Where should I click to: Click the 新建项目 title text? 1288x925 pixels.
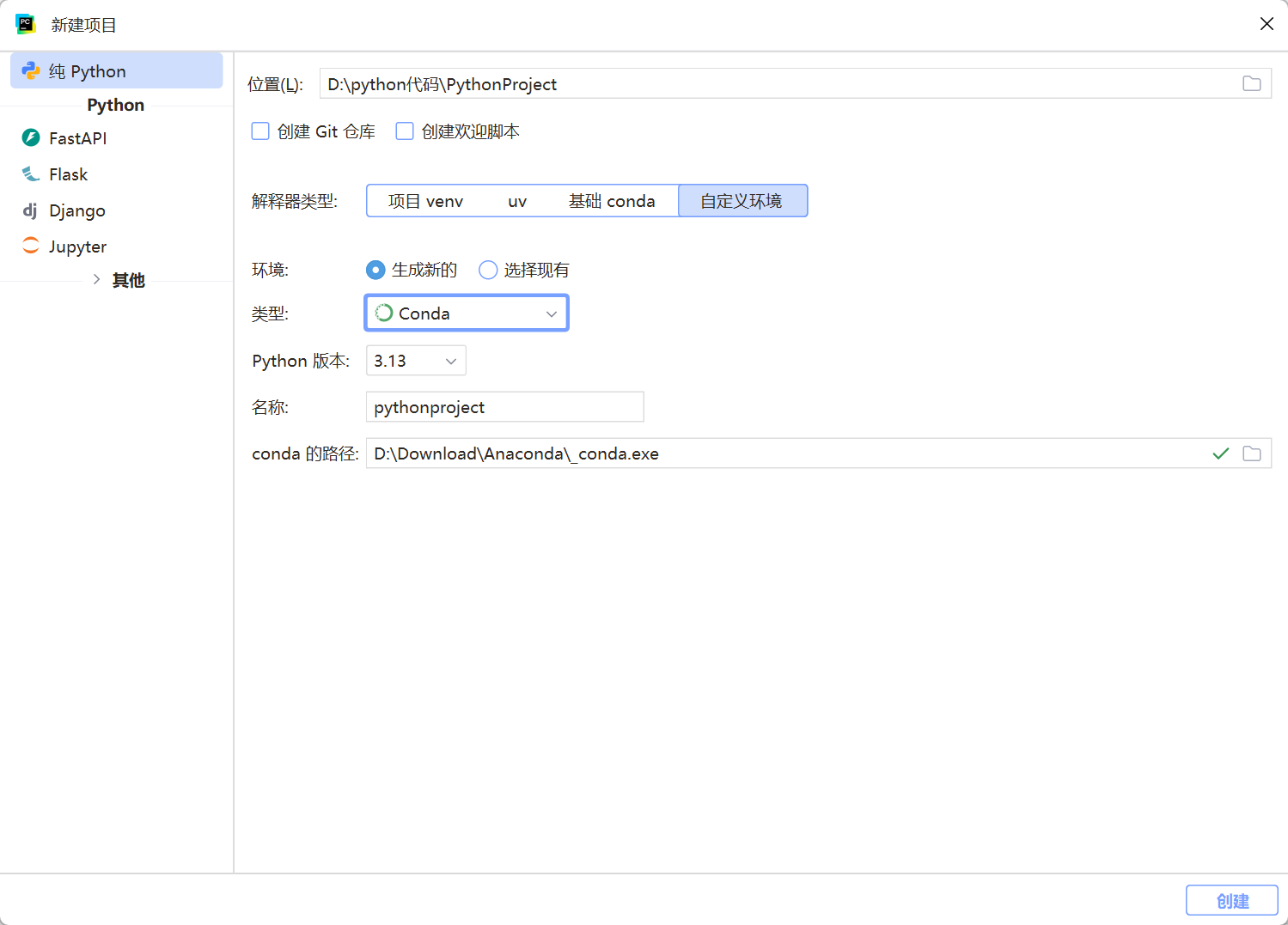(83, 25)
